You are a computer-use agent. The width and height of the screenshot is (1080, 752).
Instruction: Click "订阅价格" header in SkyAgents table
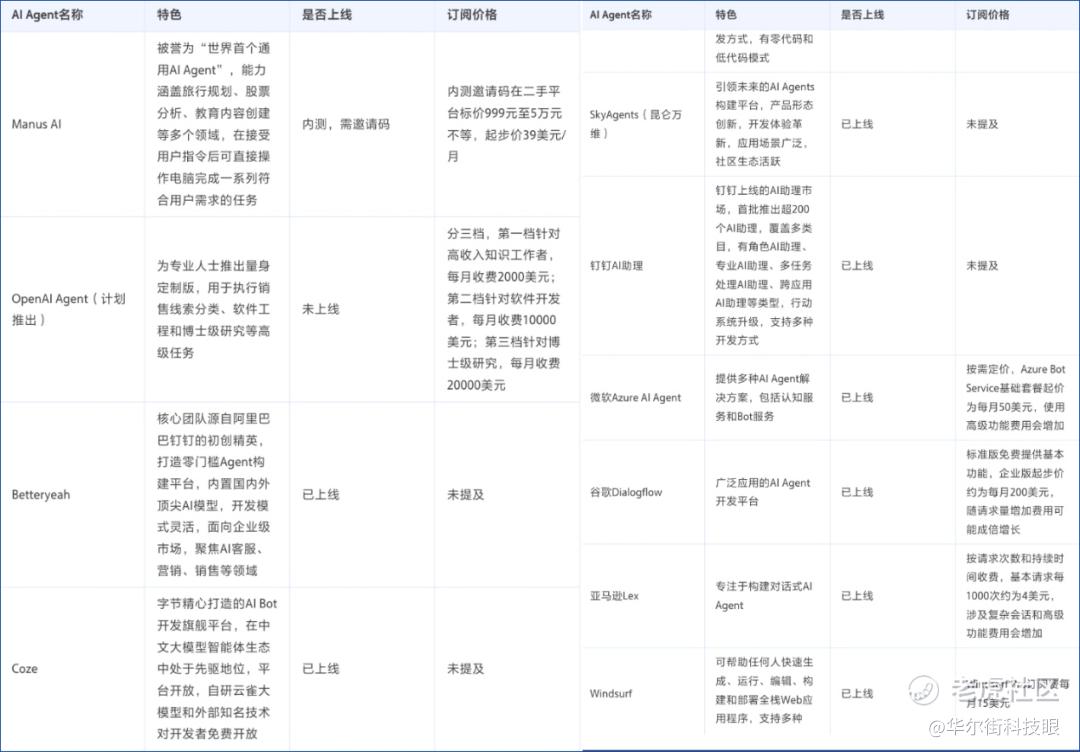tap(988, 14)
